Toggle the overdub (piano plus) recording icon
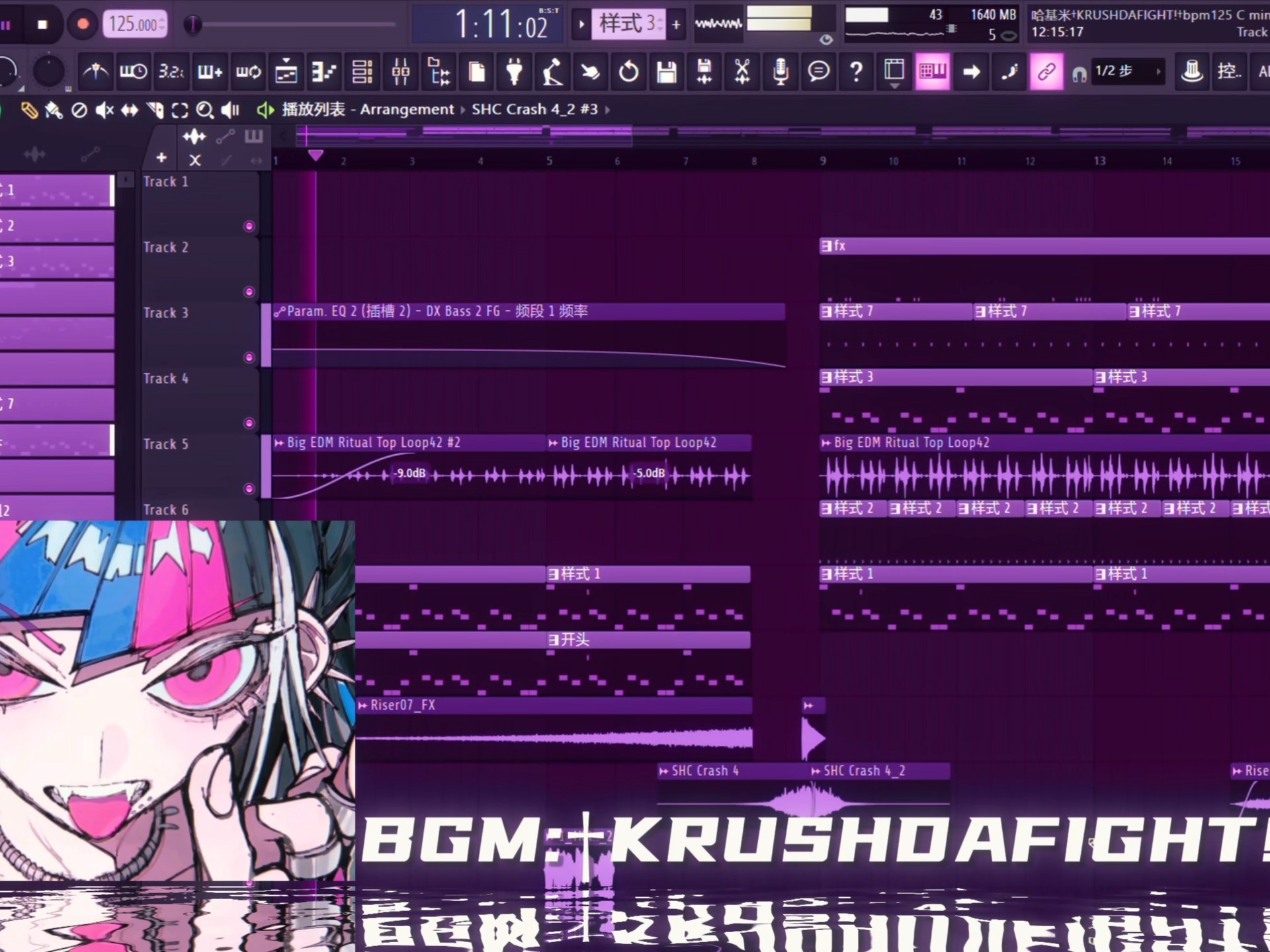Image resolution: width=1270 pixels, height=952 pixels. click(x=210, y=71)
